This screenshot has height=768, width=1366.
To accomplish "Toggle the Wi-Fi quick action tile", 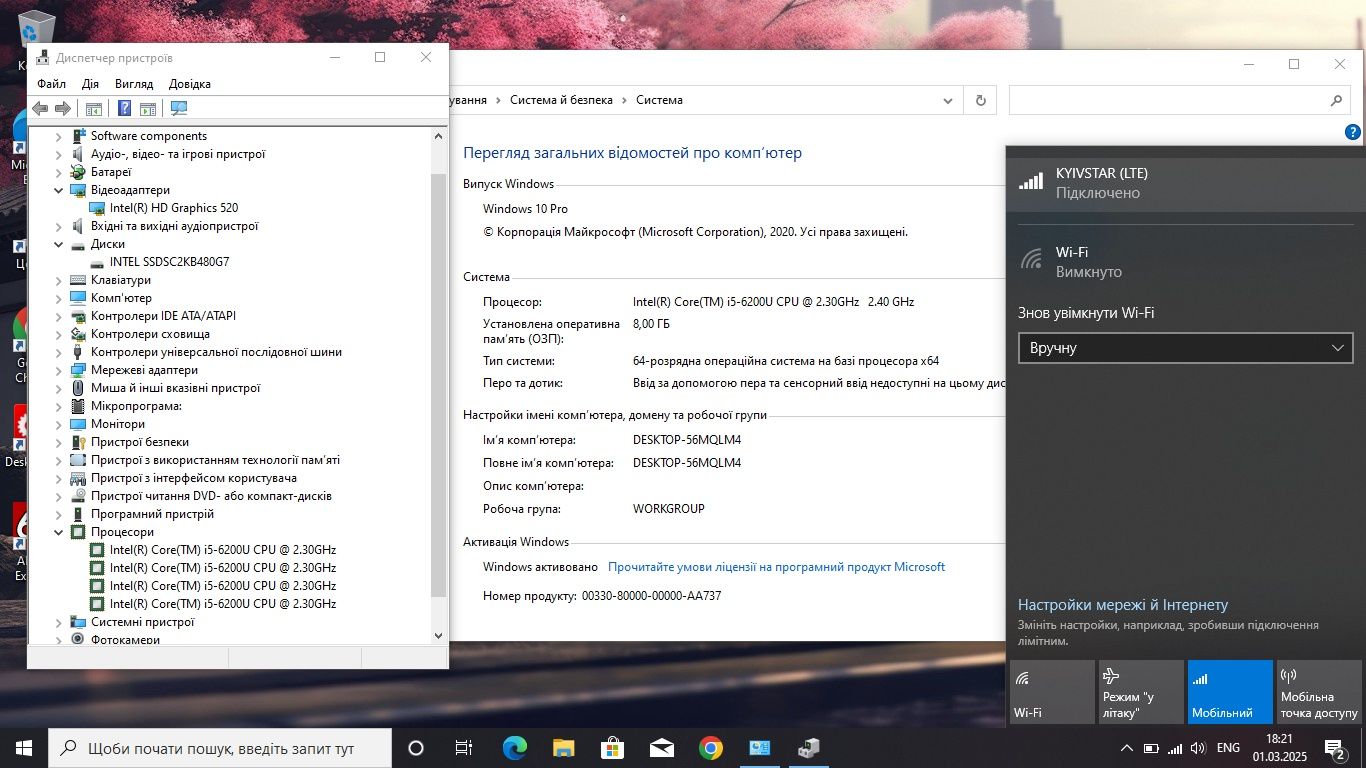I will tap(1052, 692).
